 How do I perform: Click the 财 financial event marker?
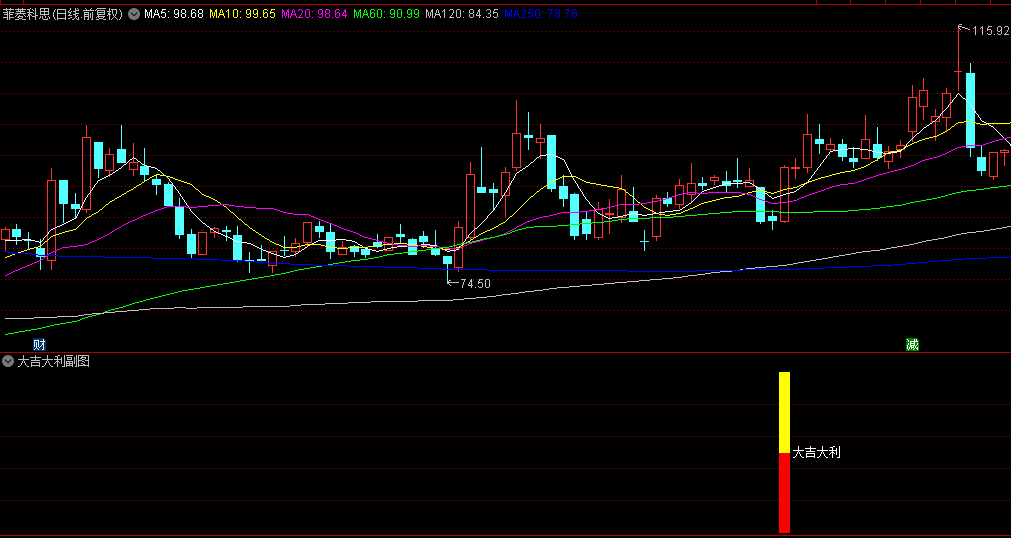39,344
